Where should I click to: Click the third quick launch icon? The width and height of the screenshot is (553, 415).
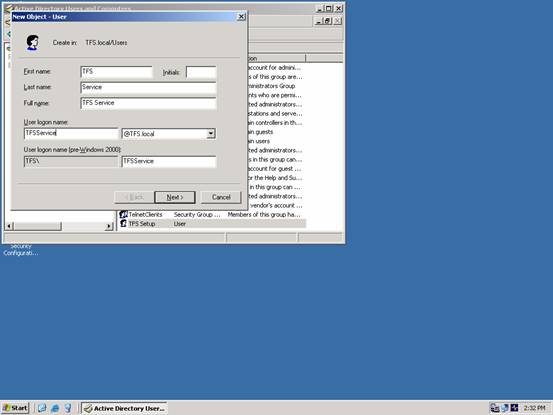(68, 408)
